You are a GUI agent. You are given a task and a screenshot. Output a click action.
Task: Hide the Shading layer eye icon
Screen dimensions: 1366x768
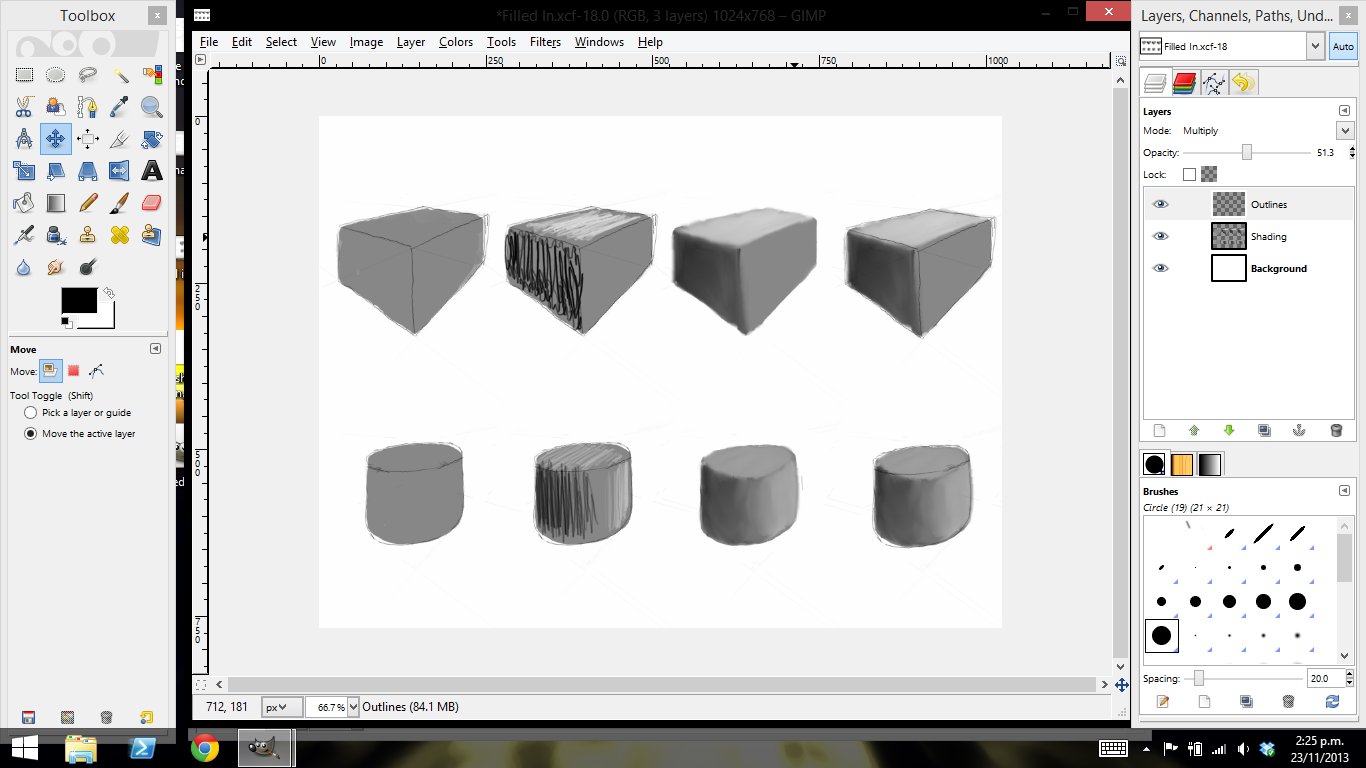pos(1160,236)
